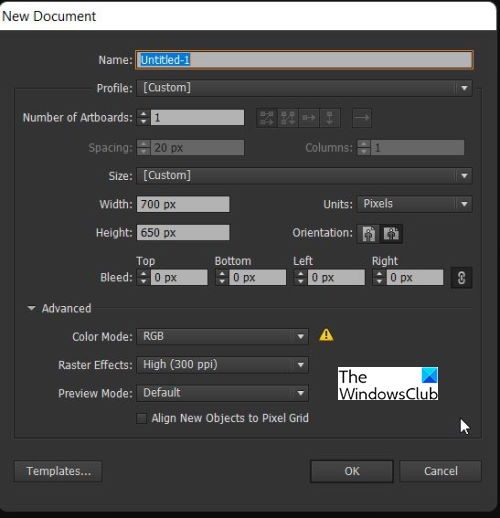Click the Cancel button
The height and width of the screenshot is (518, 500).
(440, 471)
